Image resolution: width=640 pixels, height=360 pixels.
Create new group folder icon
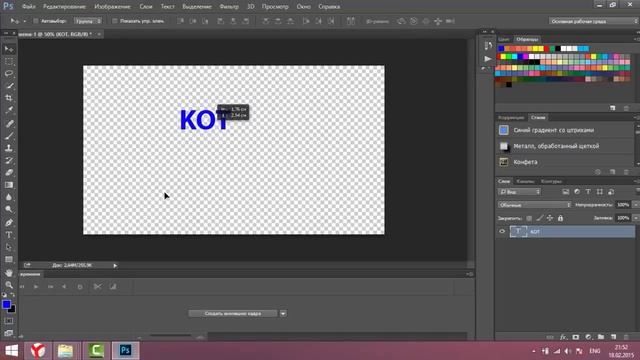pos(601,337)
